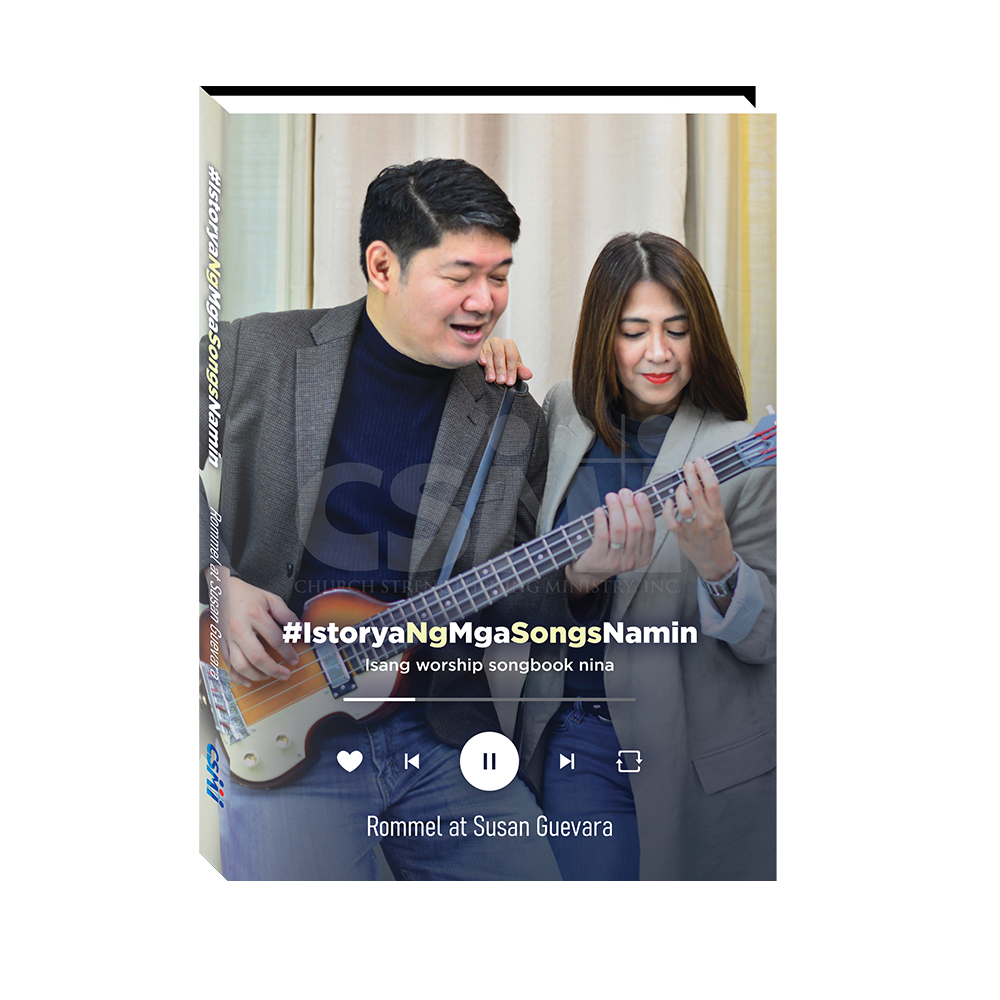Click the green triangle at the bottom-left corner

click(212, 870)
